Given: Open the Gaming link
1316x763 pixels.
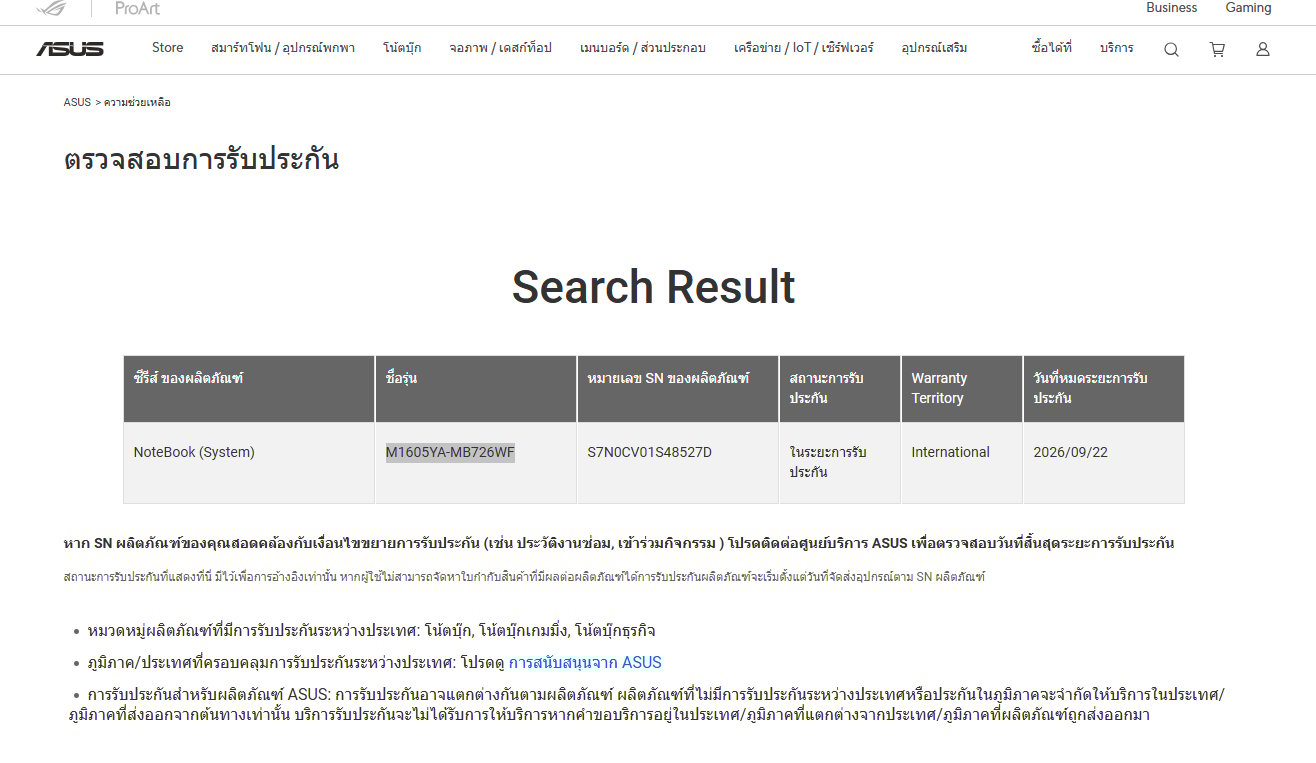Looking at the screenshot, I should pyautogui.click(x=1248, y=8).
